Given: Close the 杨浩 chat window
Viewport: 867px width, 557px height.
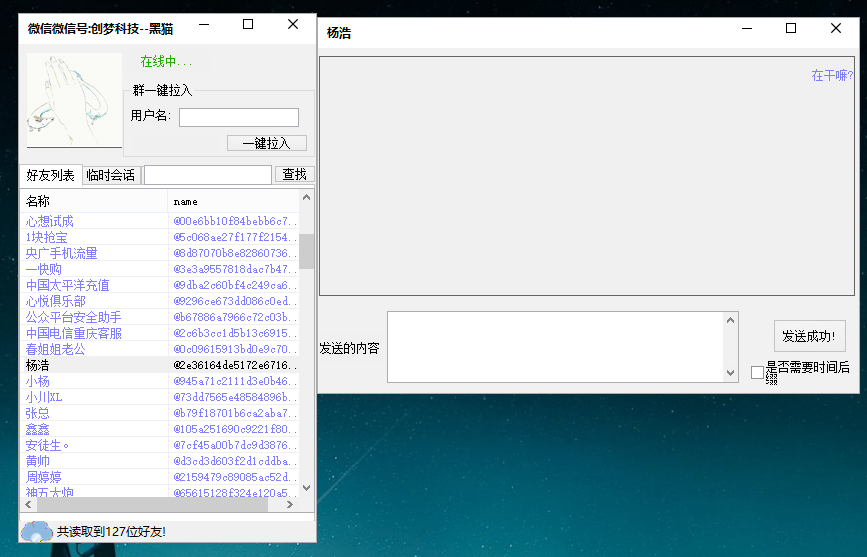Looking at the screenshot, I should [836, 29].
